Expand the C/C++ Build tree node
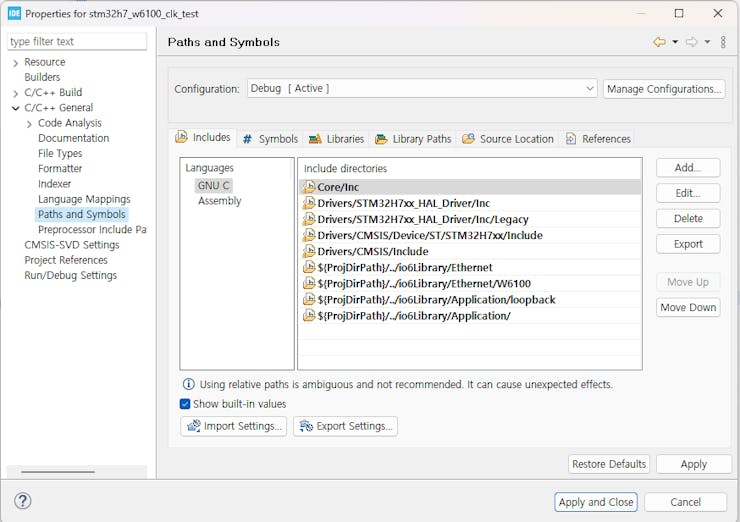The height and width of the screenshot is (522, 740). point(15,93)
